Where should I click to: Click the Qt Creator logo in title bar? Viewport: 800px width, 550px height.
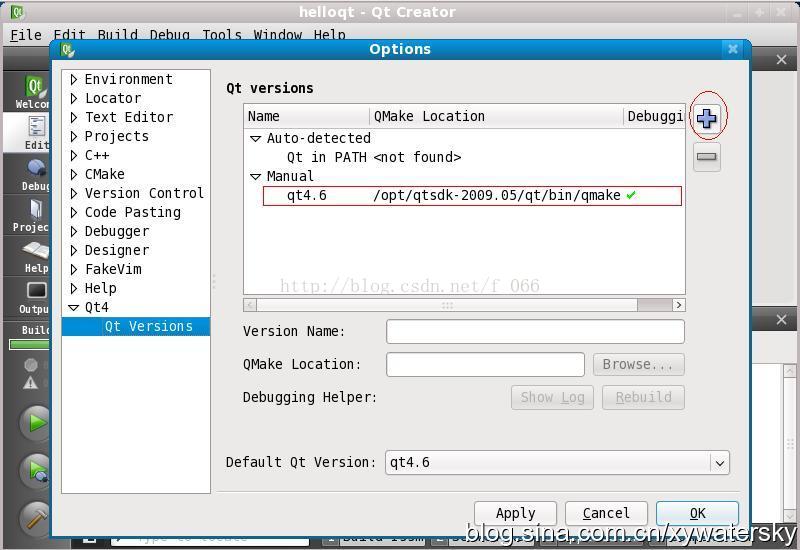coord(17,12)
